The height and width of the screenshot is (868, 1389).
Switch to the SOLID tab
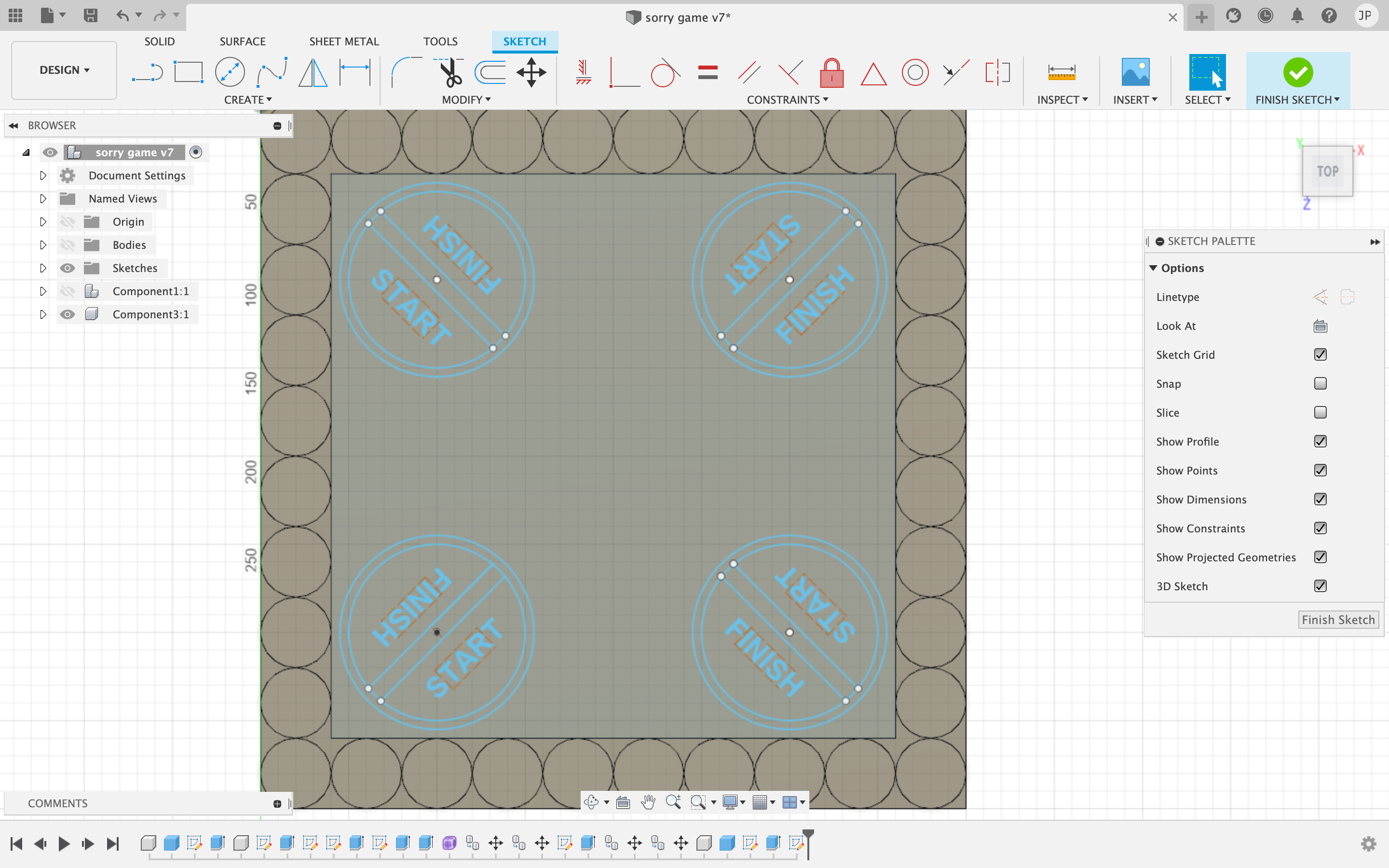click(159, 41)
